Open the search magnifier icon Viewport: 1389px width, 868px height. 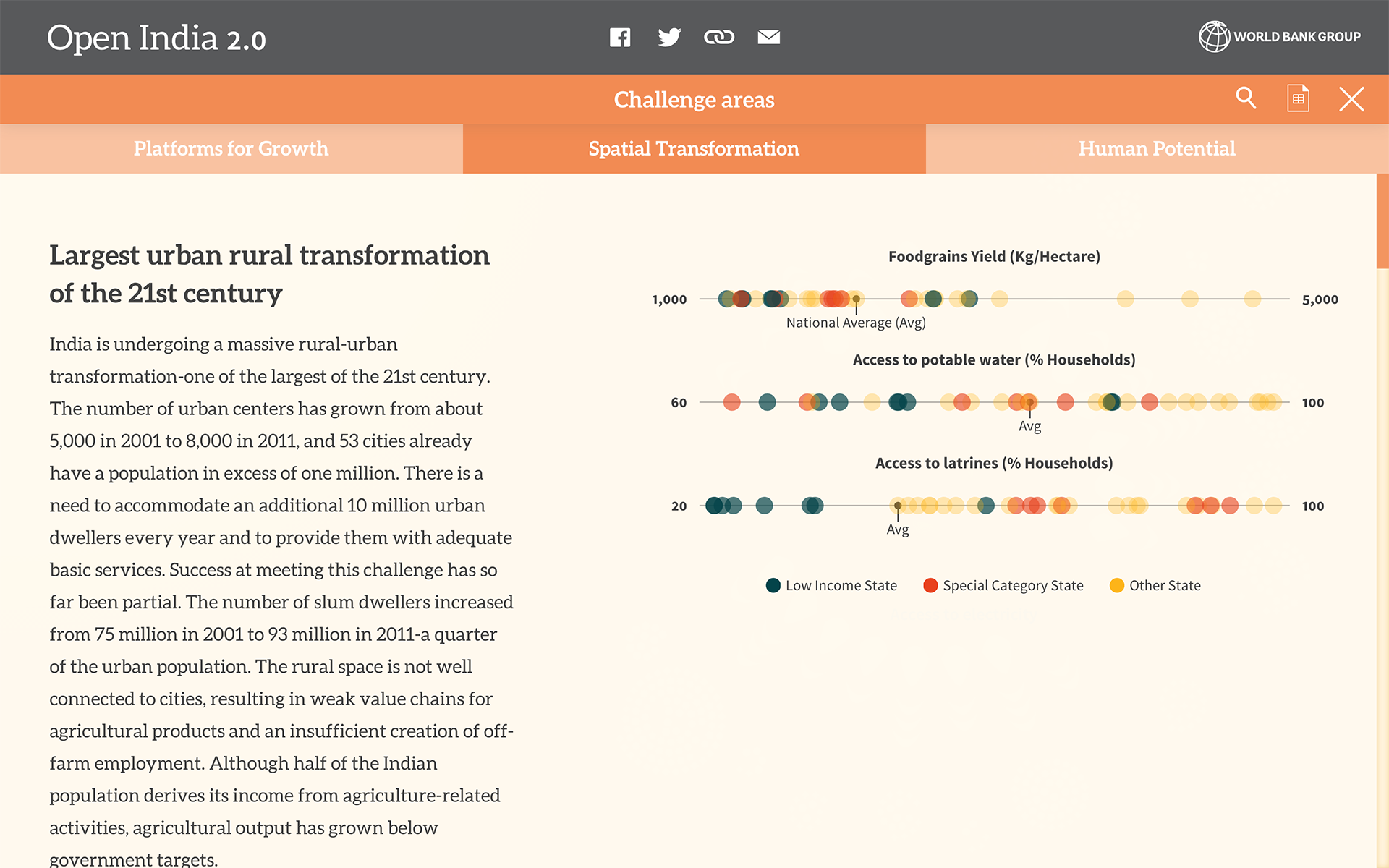tap(1246, 98)
